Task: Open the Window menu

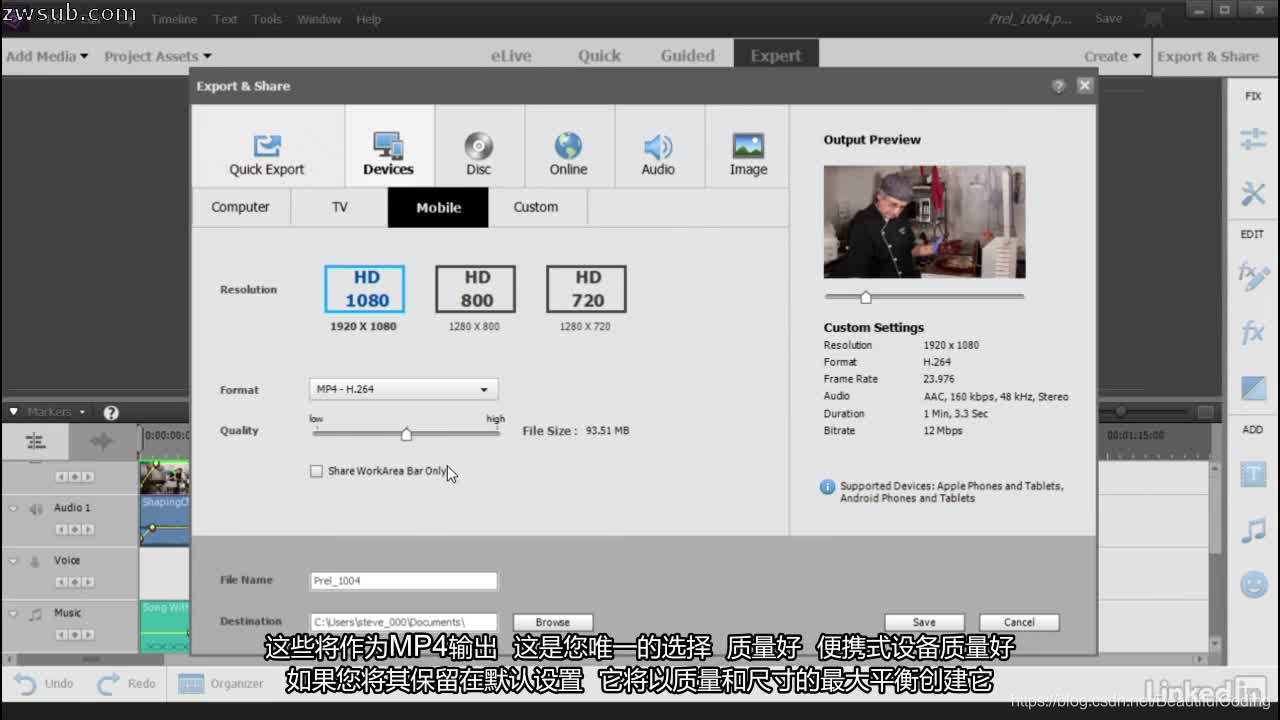Action: tap(319, 19)
